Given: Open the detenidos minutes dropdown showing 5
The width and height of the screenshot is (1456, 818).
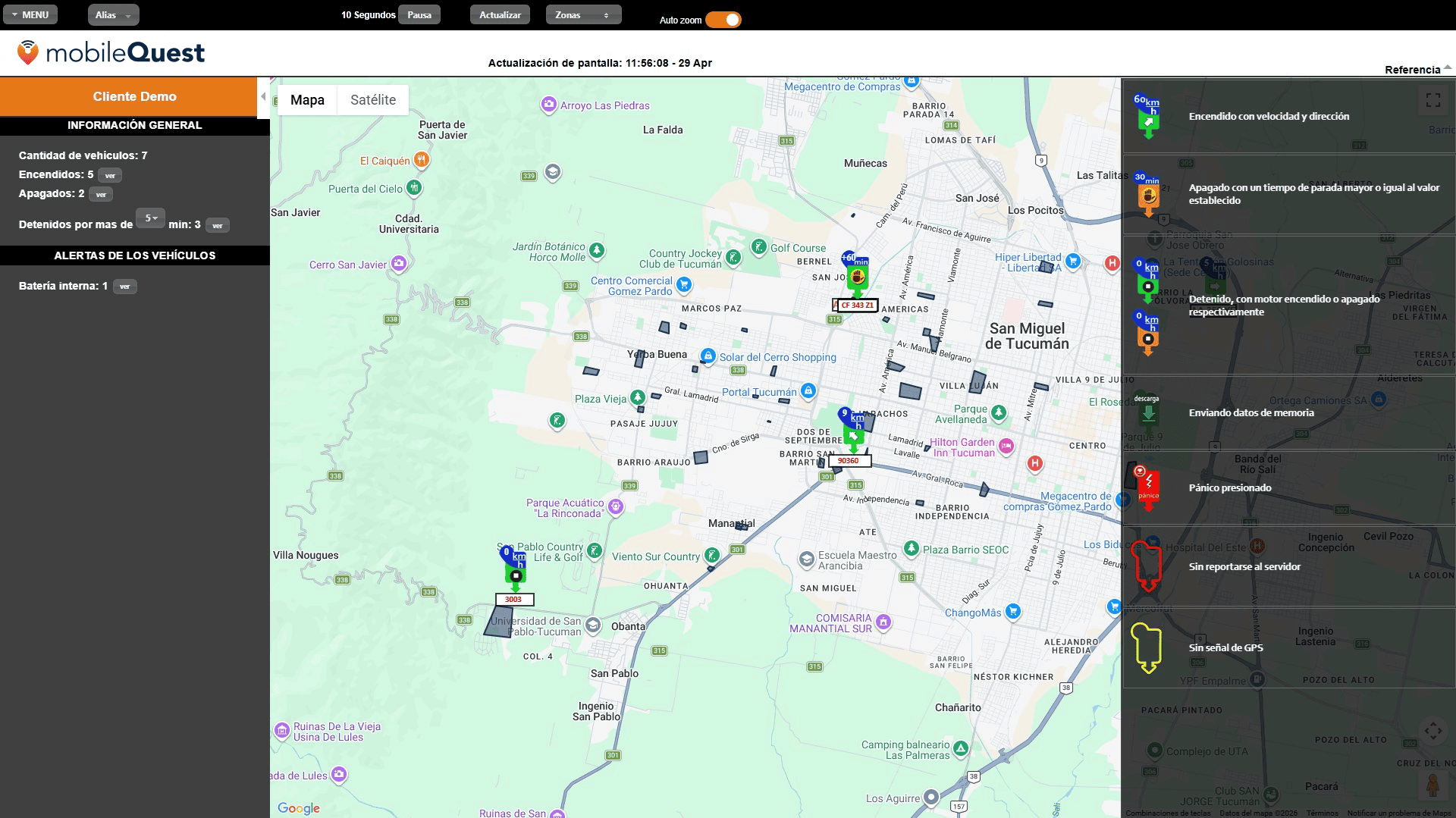Looking at the screenshot, I should tap(151, 218).
